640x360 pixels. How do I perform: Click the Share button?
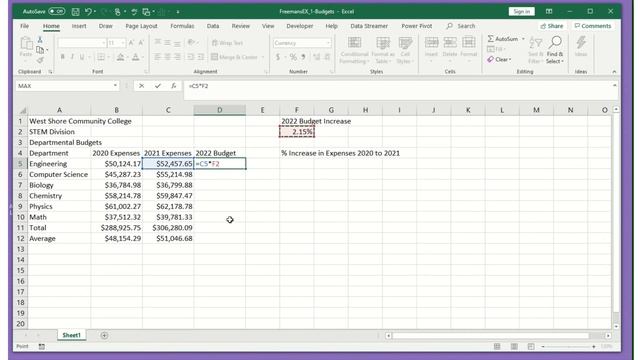pos(551,26)
